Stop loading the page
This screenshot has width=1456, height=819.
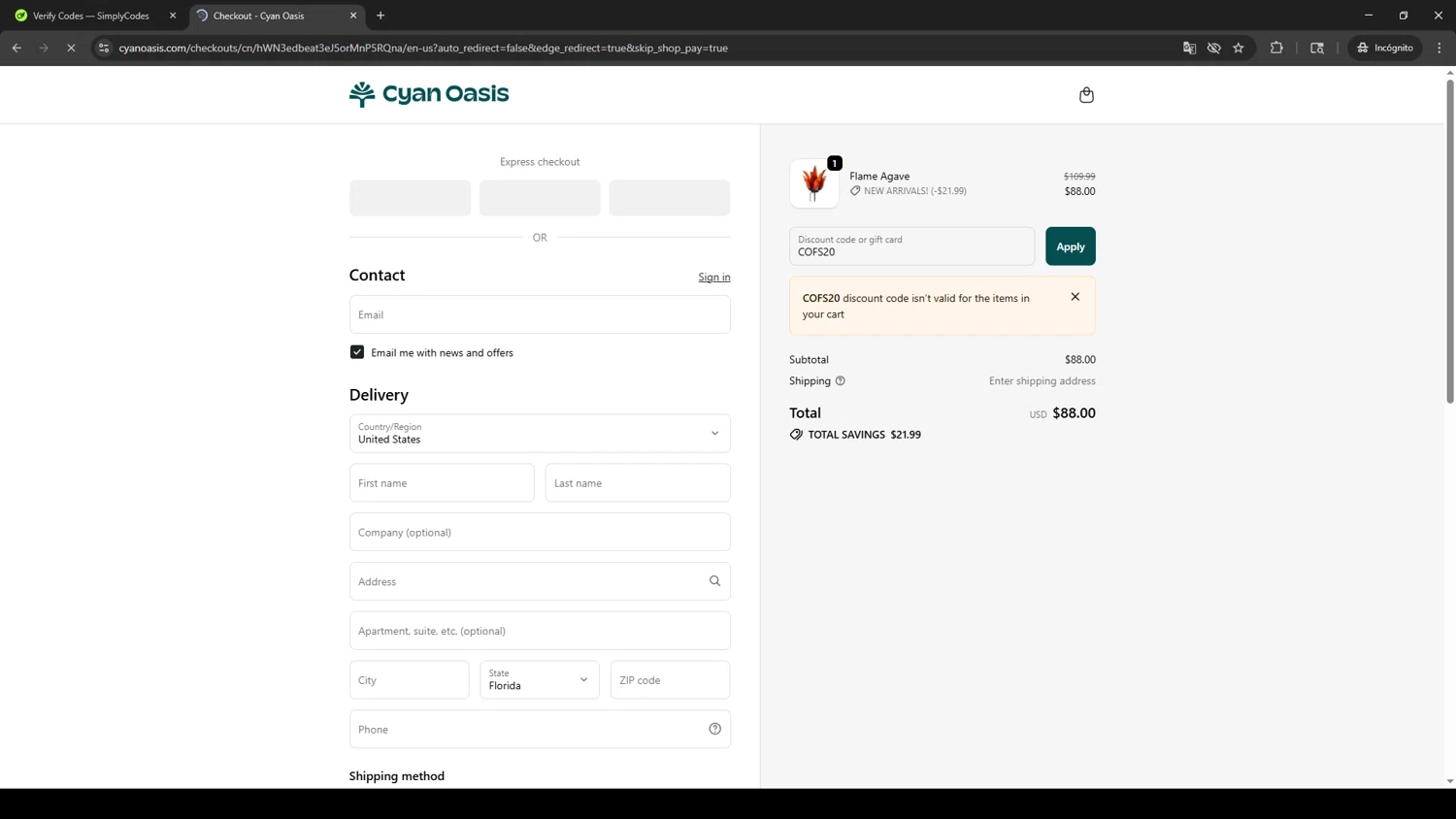pyautogui.click(x=71, y=48)
